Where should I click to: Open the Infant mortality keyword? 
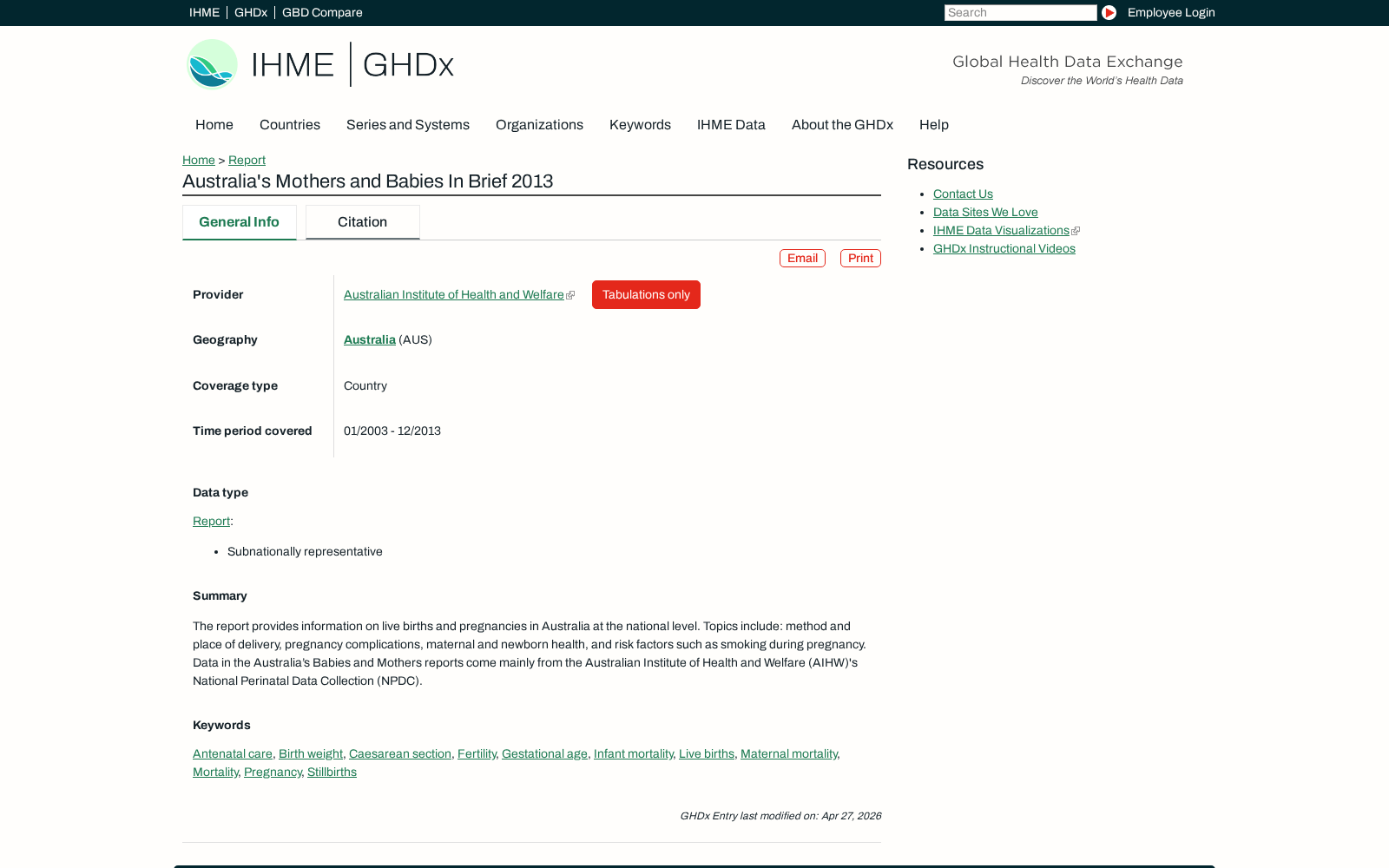(634, 754)
